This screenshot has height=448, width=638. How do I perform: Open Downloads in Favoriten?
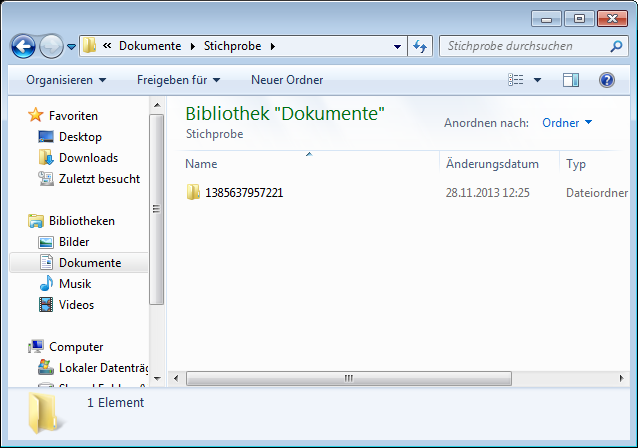tap(88, 158)
